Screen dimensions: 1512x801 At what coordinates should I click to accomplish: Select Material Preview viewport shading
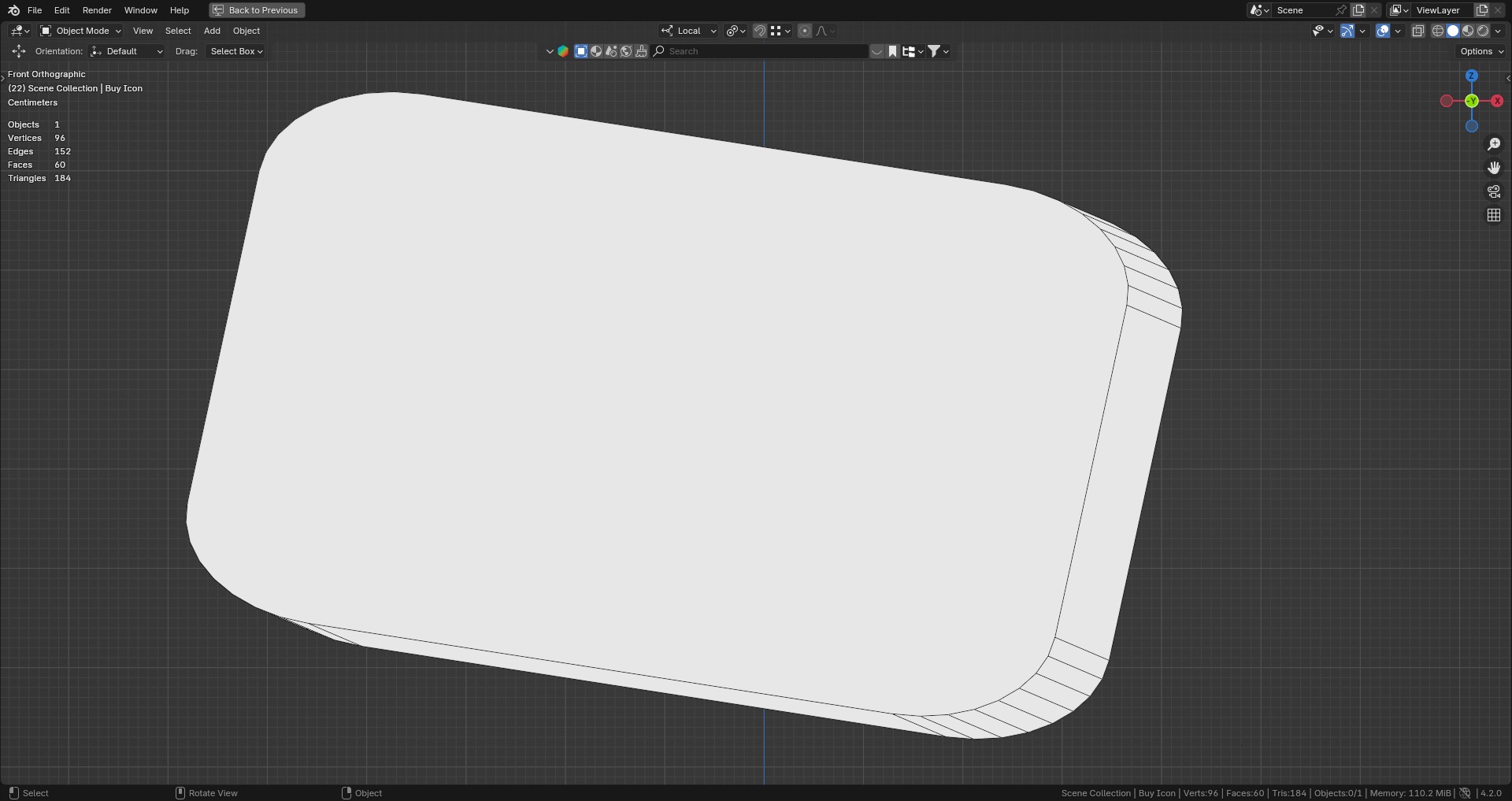[1468, 31]
